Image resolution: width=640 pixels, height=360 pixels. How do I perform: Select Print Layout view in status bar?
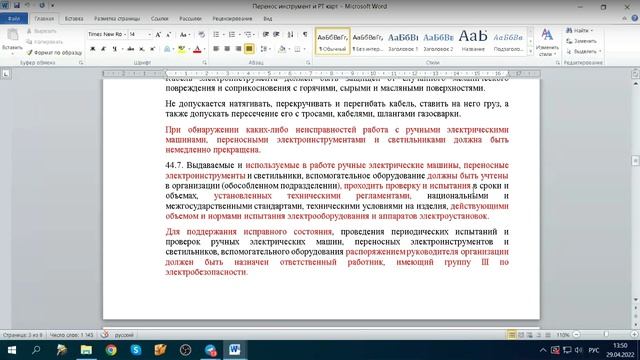[511, 335]
